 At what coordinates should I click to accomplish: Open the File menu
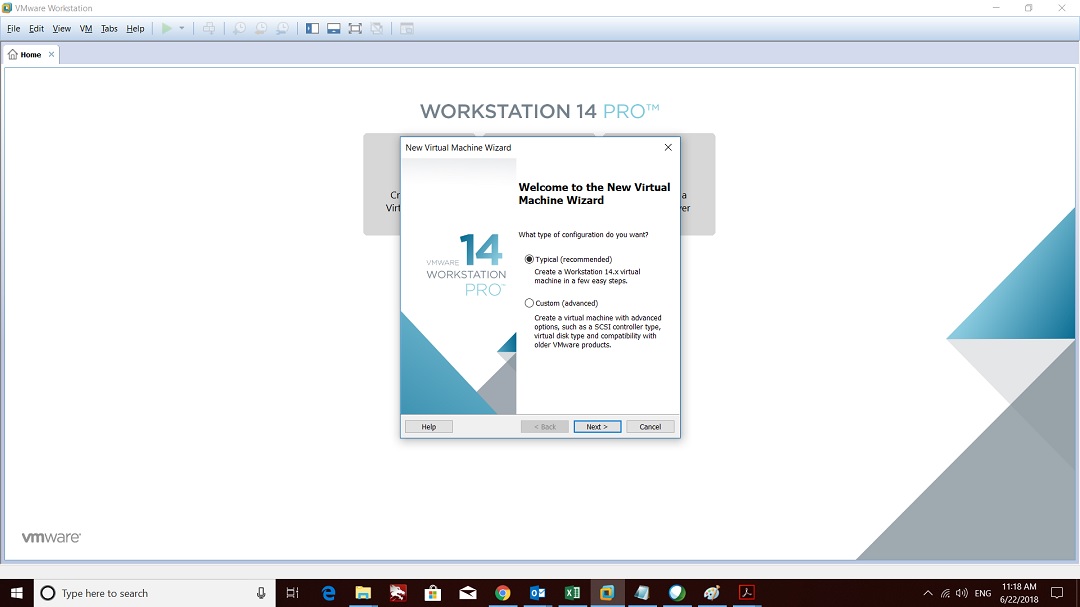coord(14,28)
